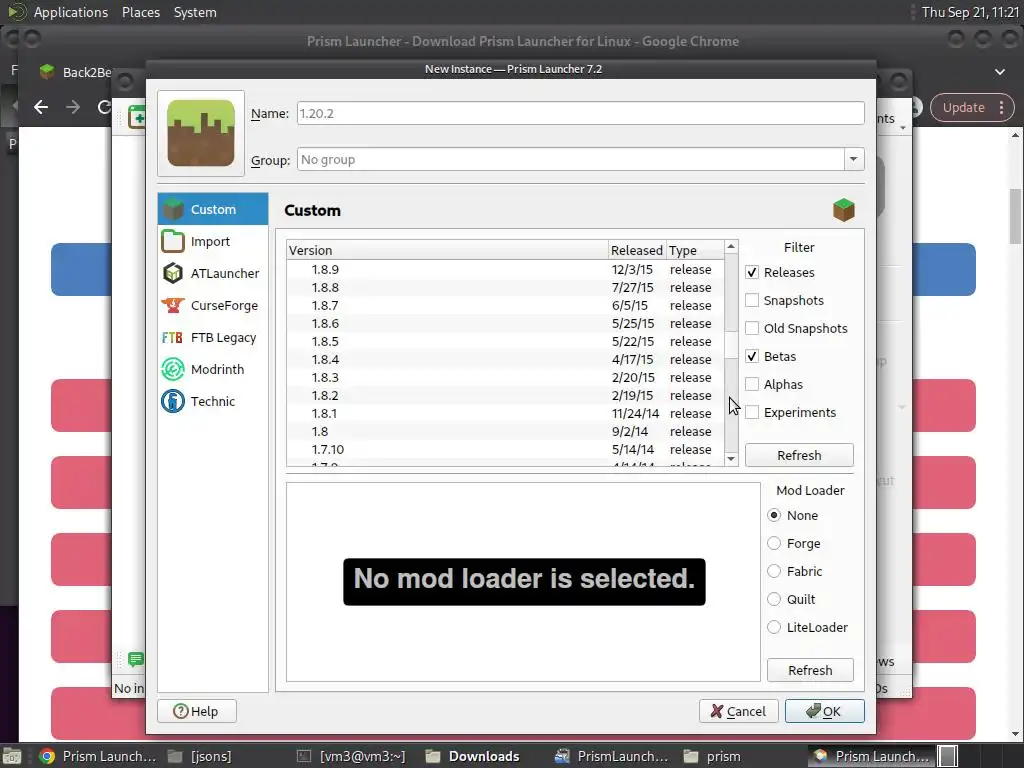
Task: Click the clock in the top panel
Action: 970,12
